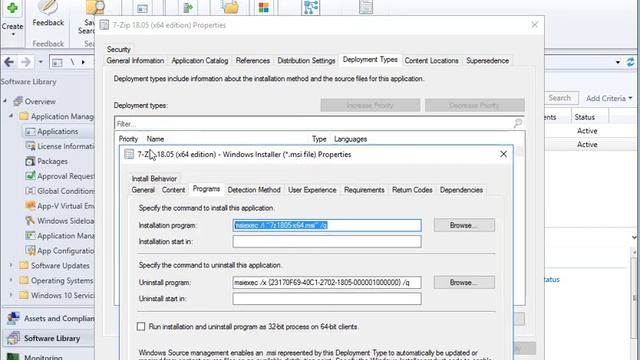Image resolution: width=640 pixels, height=360 pixels.
Task: Click the Overview node icon
Action: pyautogui.click(x=18, y=101)
